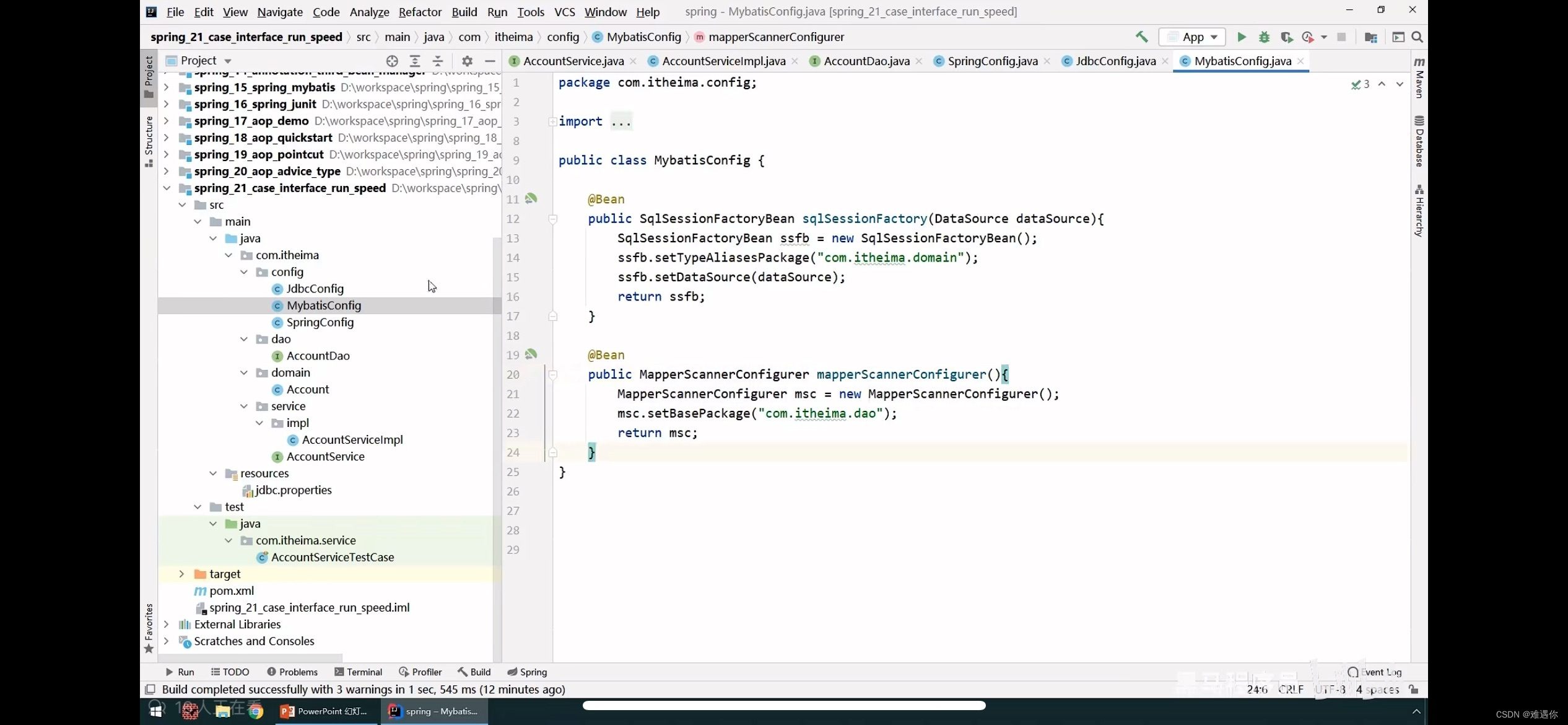Start debugging with the bug icon
The height and width of the screenshot is (725, 1568).
(x=1264, y=37)
